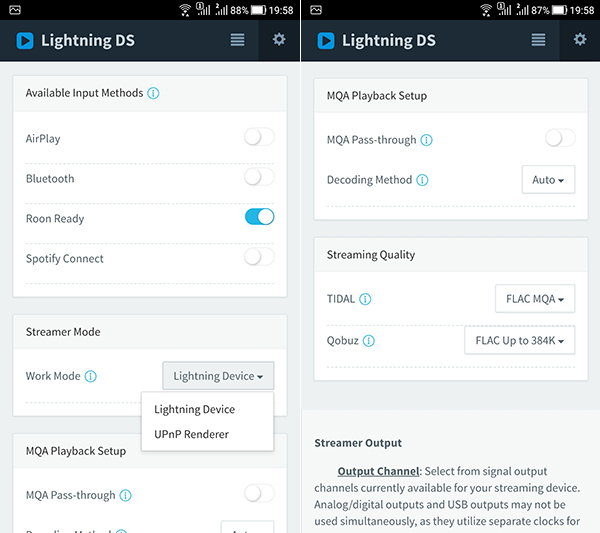Enable Spotify Connect switch
The image size is (600, 533).
pos(259,257)
